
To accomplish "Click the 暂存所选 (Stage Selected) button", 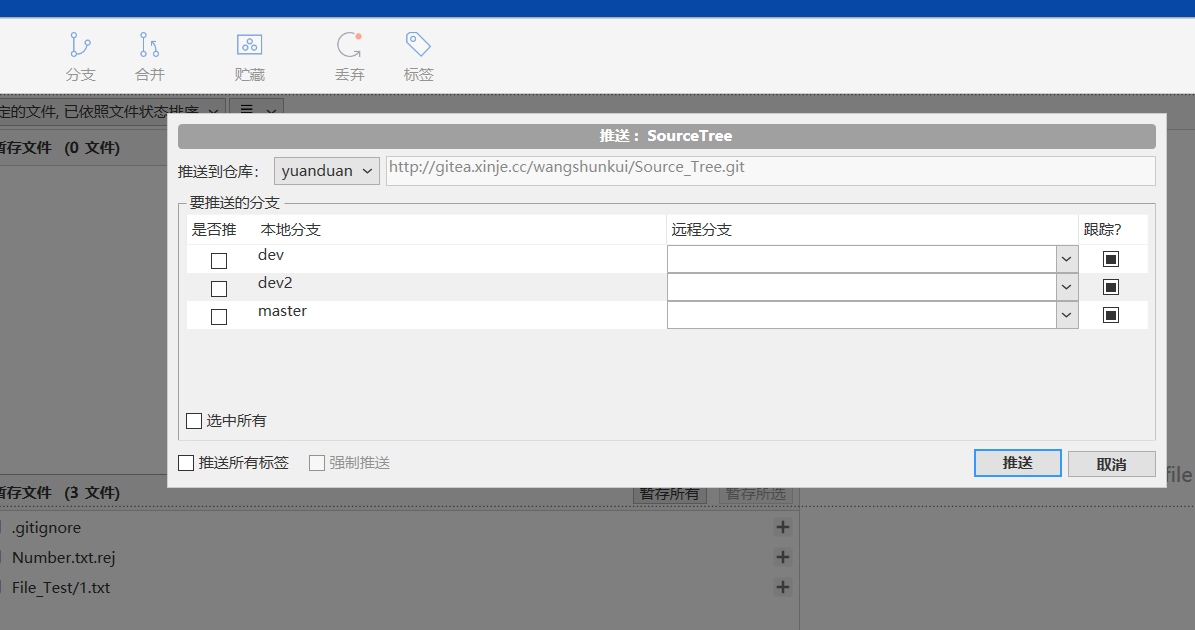I will point(756,494).
